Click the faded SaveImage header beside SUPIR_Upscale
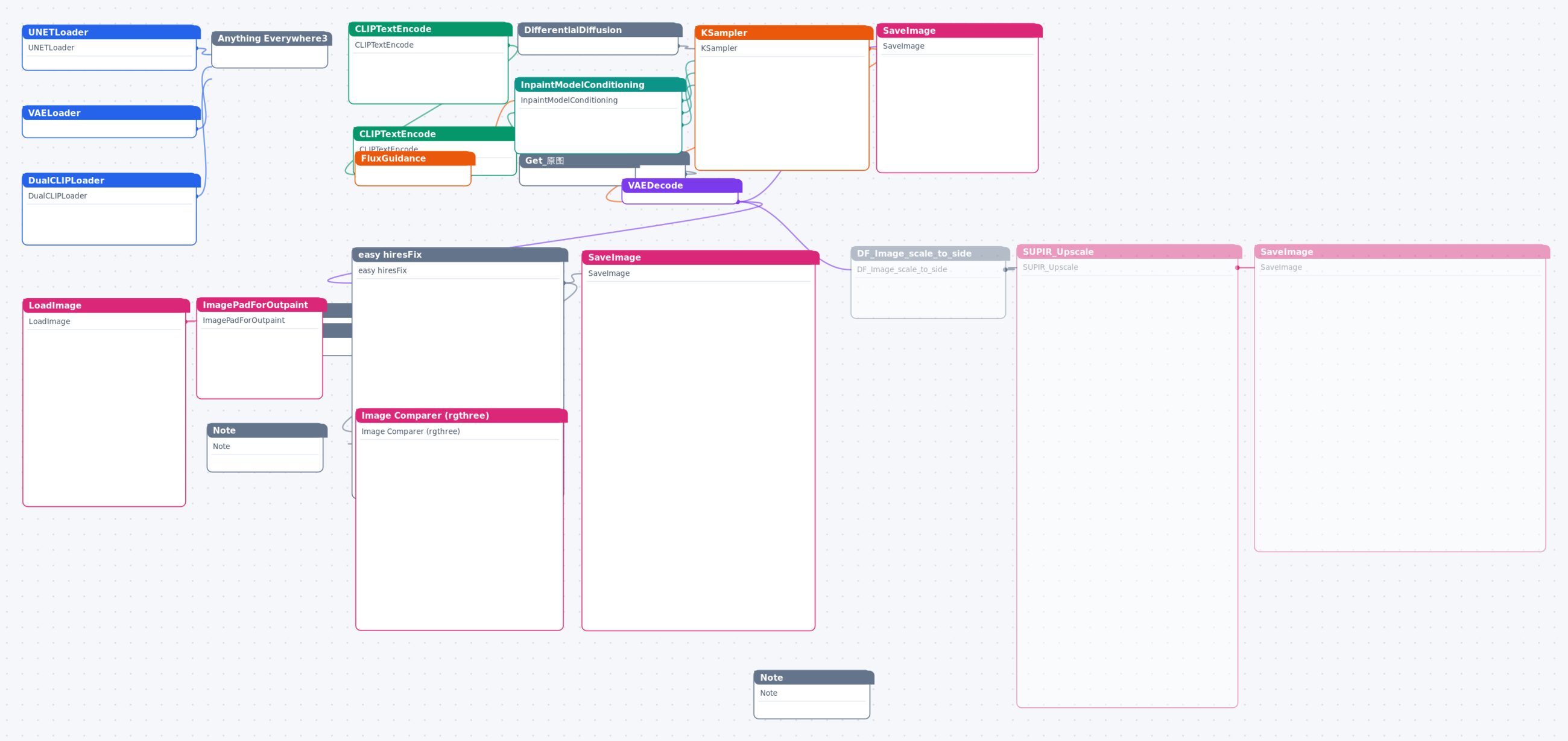This screenshot has width=1568, height=741. [x=1402, y=252]
